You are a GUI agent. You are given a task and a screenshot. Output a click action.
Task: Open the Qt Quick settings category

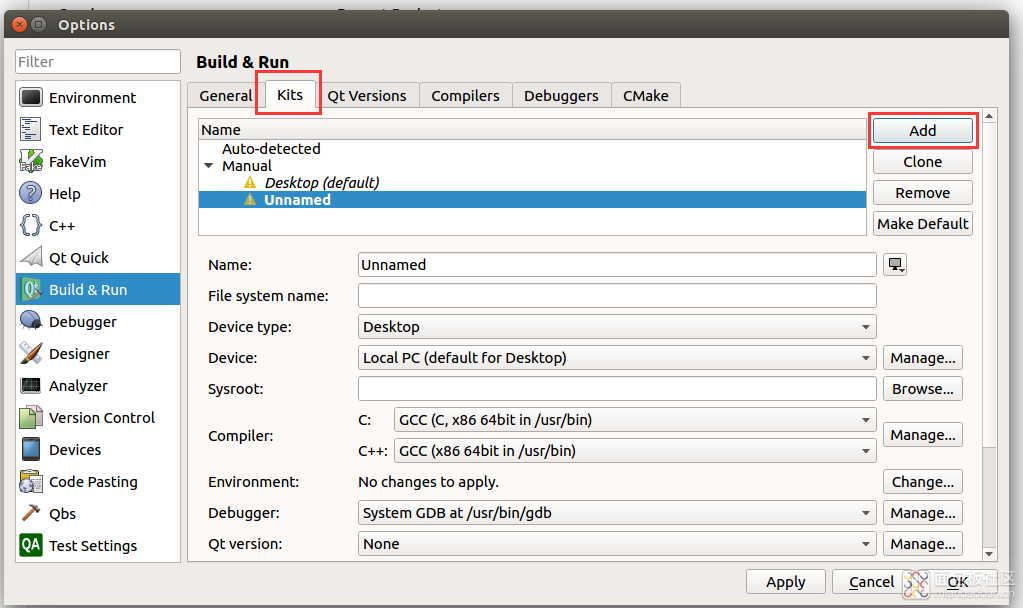coord(98,258)
